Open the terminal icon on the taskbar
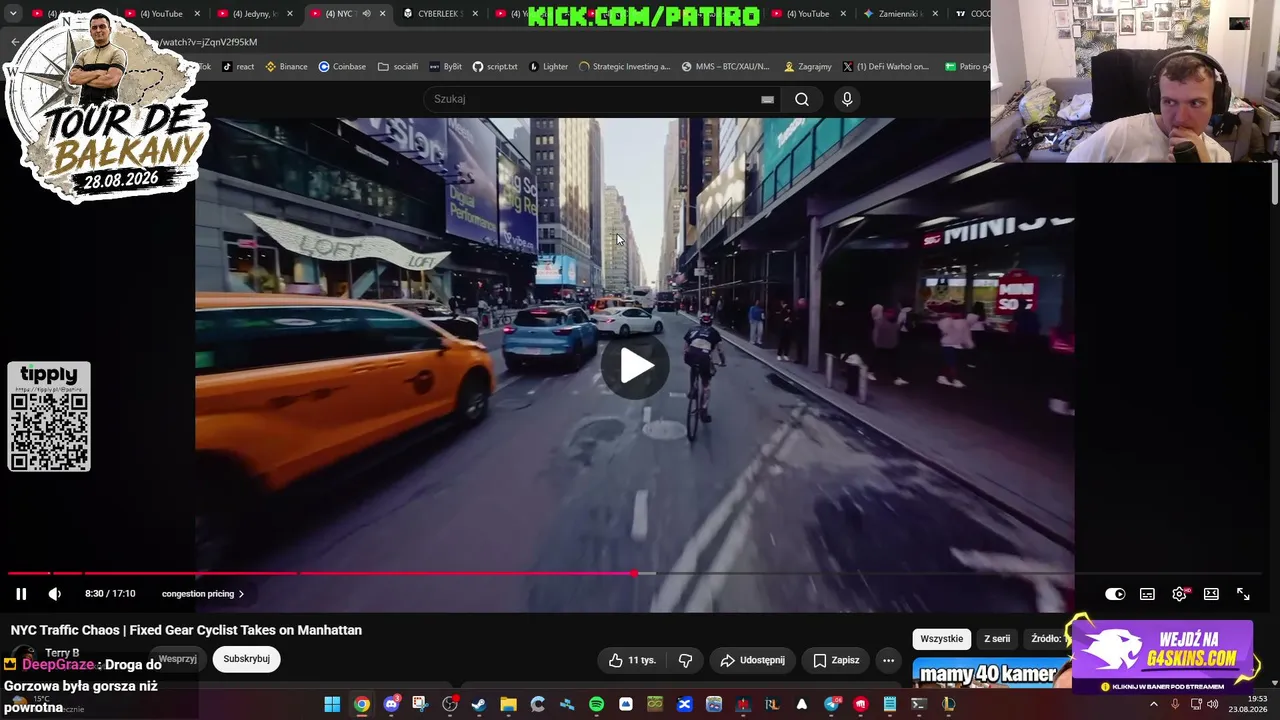 click(x=918, y=705)
